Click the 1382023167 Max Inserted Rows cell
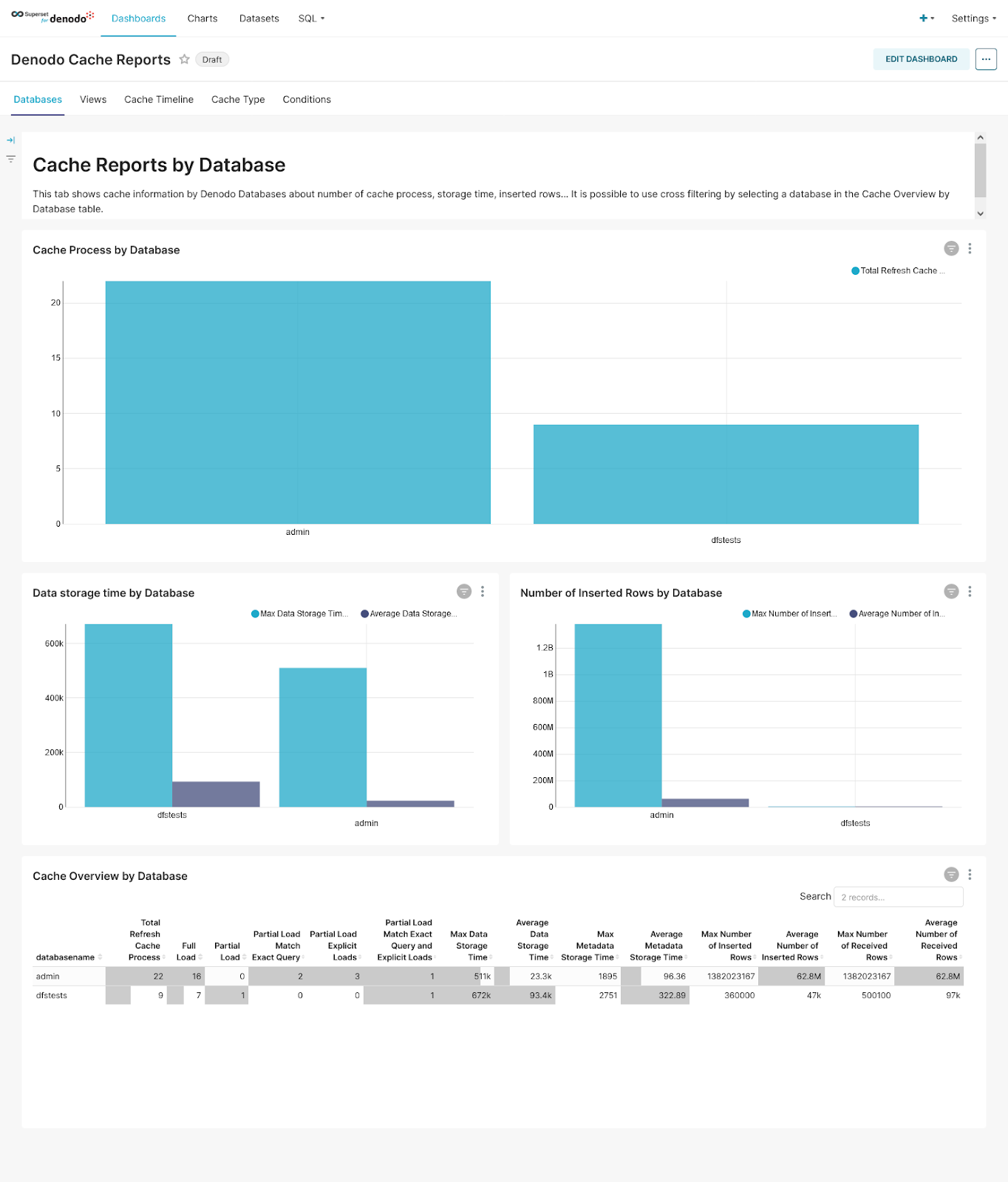 pyautogui.click(x=726, y=977)
